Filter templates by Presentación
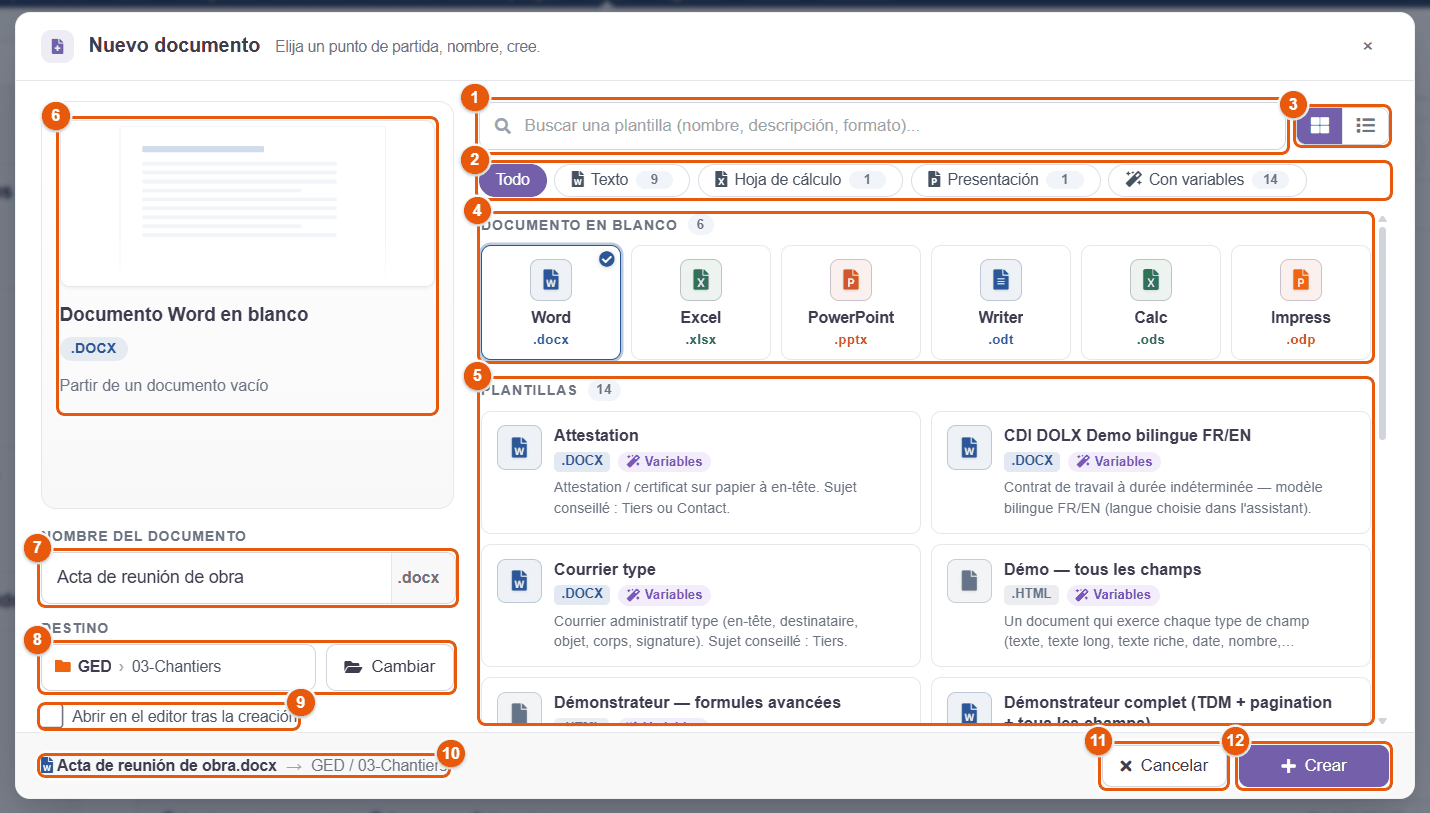 tap(1006, 180)
